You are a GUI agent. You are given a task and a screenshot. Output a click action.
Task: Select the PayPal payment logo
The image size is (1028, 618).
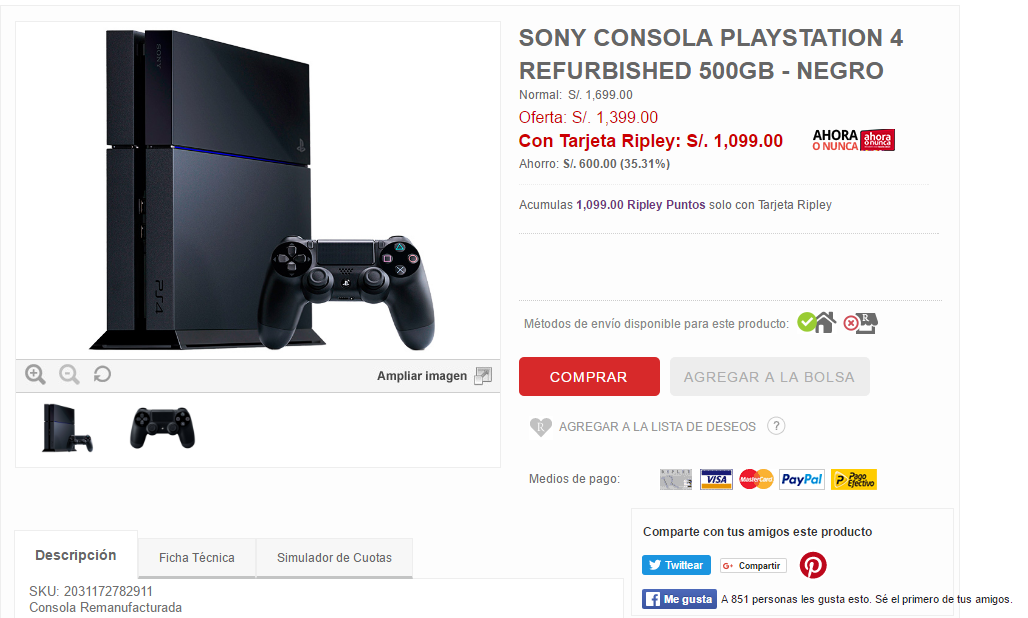[802, 480]
